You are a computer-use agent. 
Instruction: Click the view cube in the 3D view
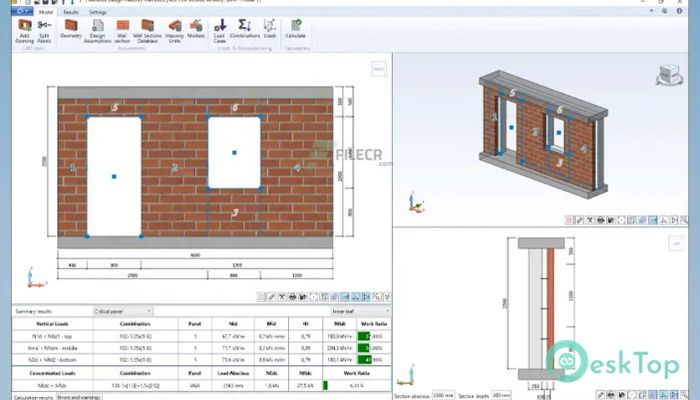click(669, 75)
